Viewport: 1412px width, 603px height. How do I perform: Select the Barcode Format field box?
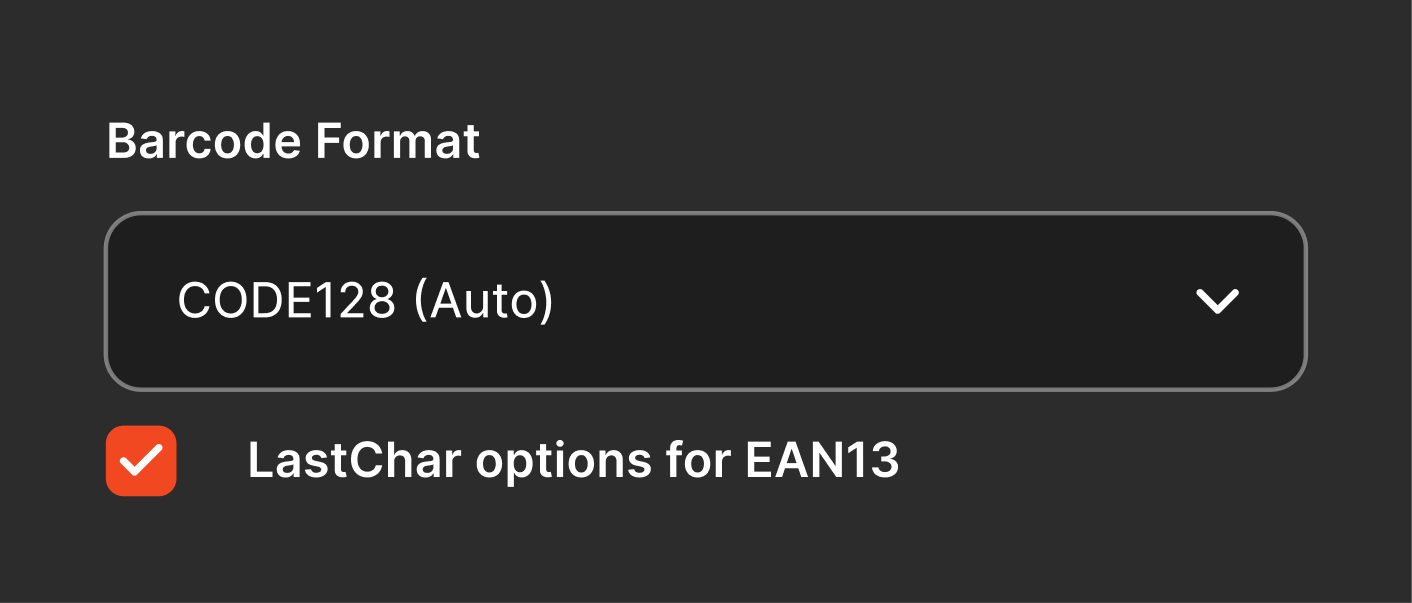(x=705, y=301)
